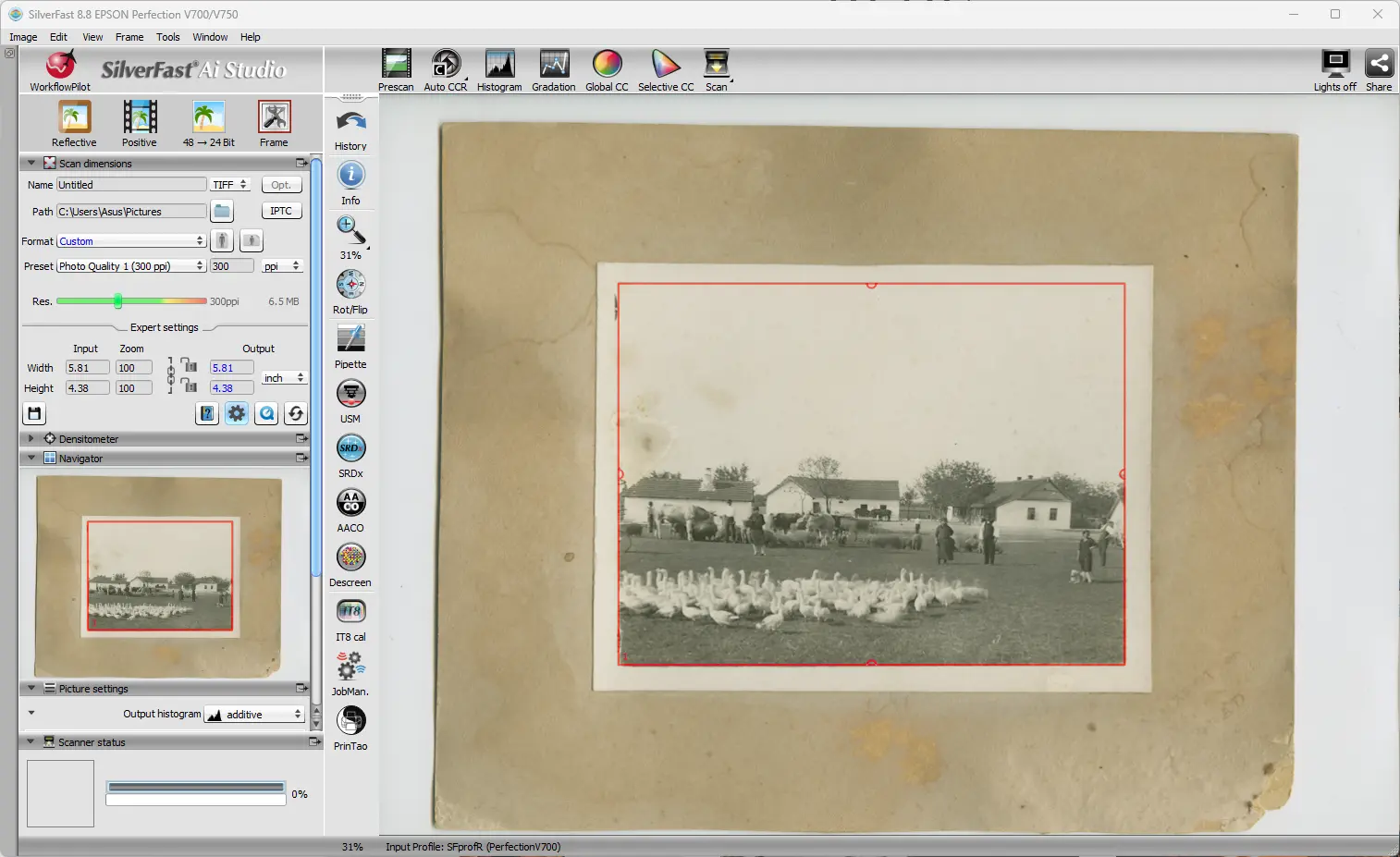Open the Frame tool icon
Screen dimensions: 1400x857
[274, 117]
